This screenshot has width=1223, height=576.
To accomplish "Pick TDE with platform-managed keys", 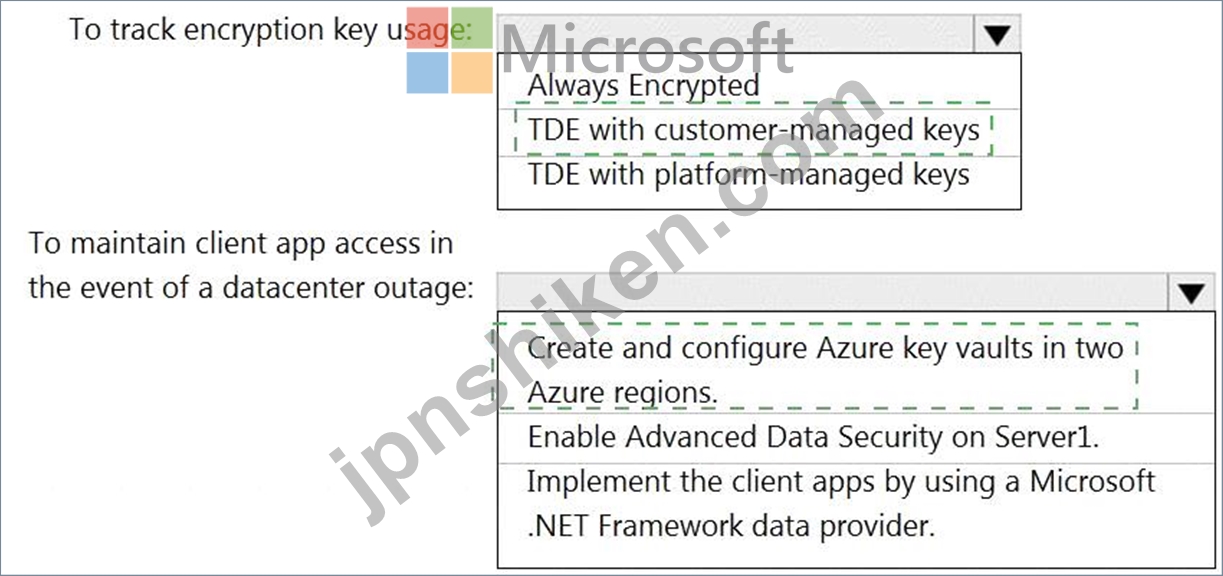I will click(748, 174).
